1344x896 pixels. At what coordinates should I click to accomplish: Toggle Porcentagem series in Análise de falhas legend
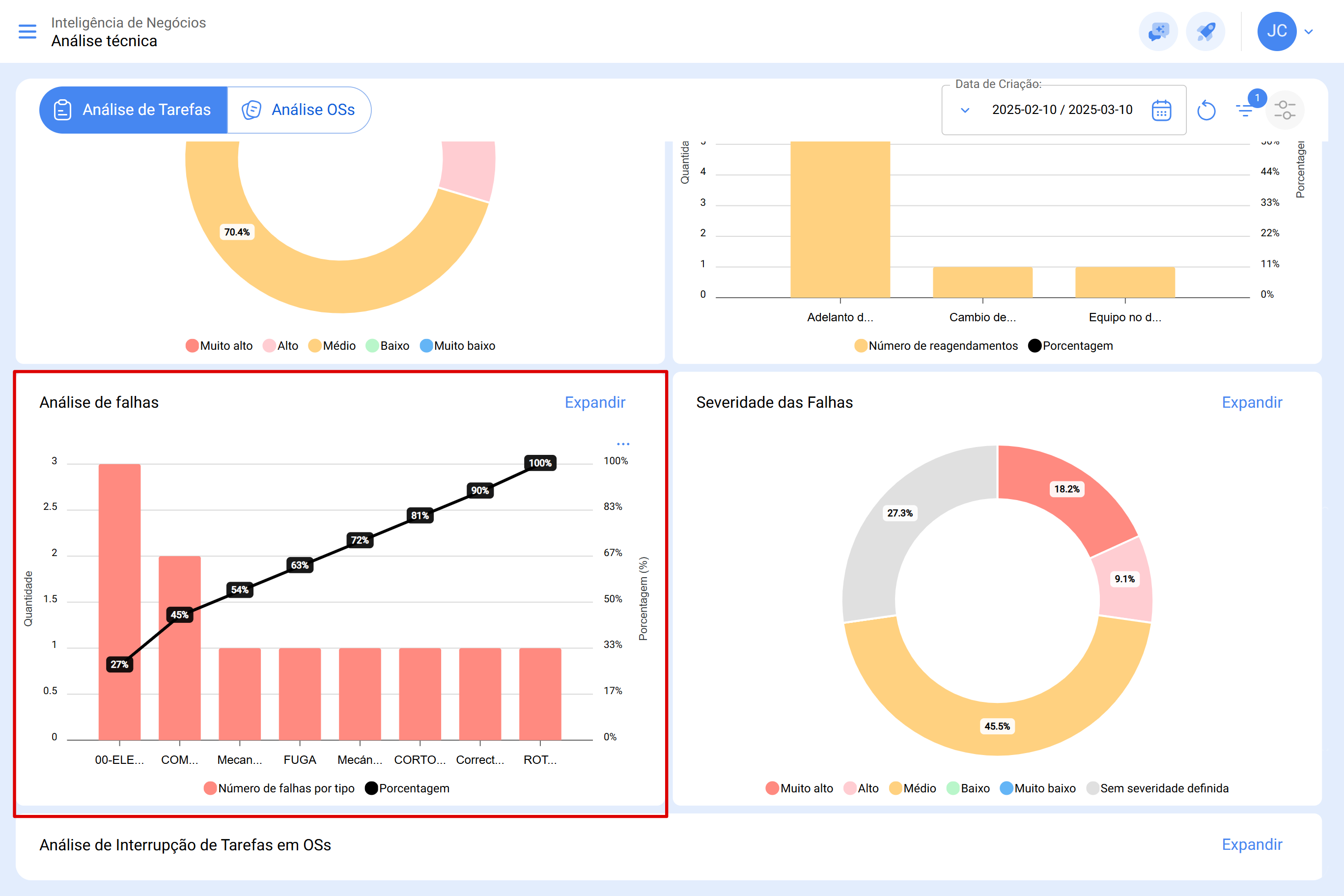click(x=407, y=788)
